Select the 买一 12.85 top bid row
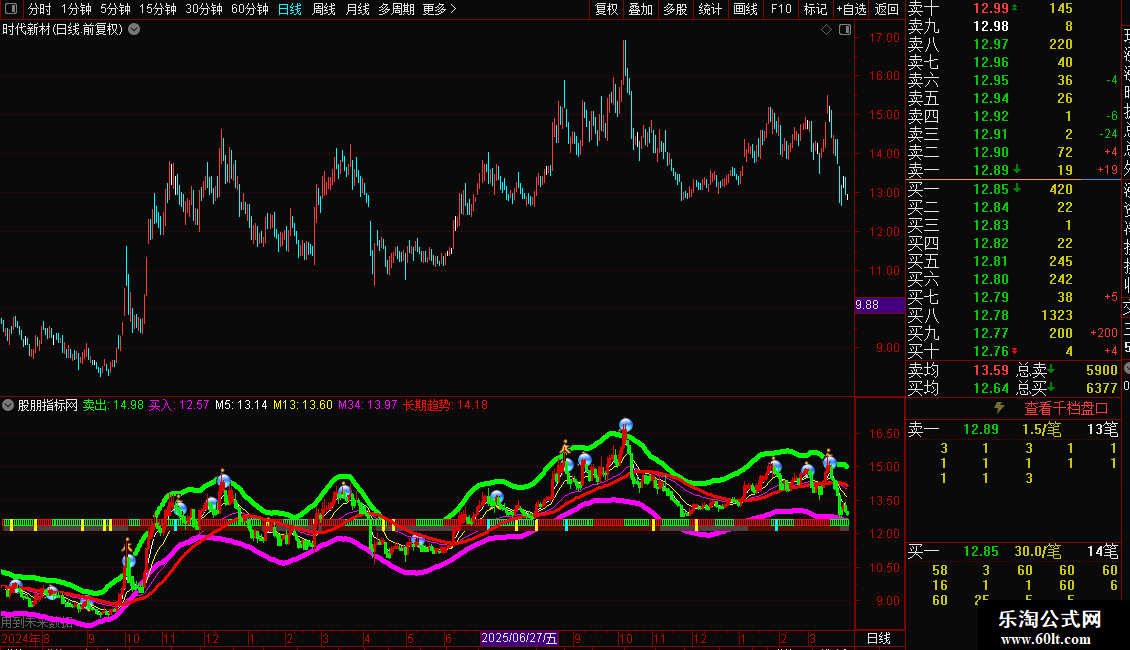Screen dimensions: 1130x650 [1013, 190]
